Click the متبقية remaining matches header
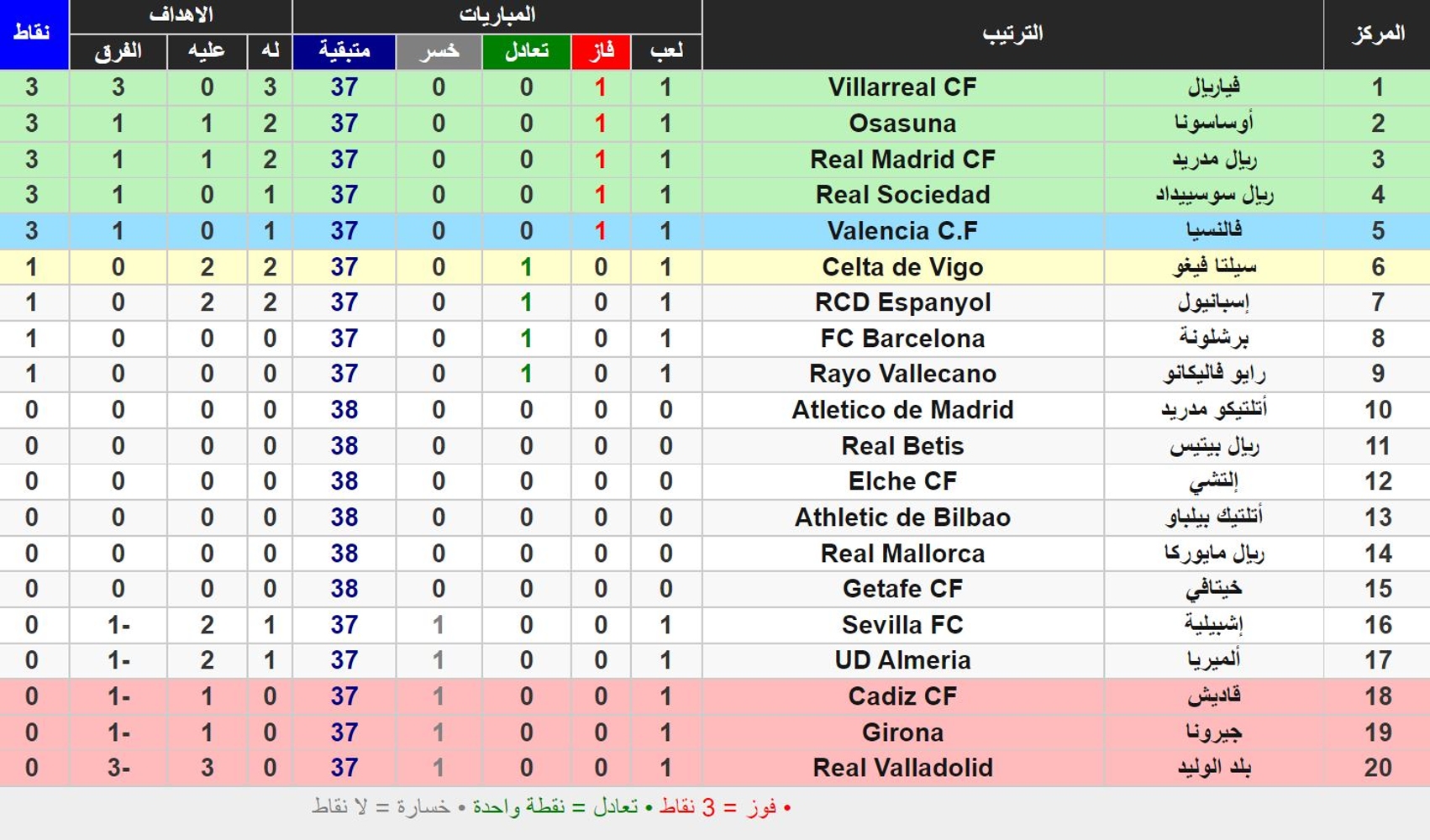1430x840 pixels. 344,52
